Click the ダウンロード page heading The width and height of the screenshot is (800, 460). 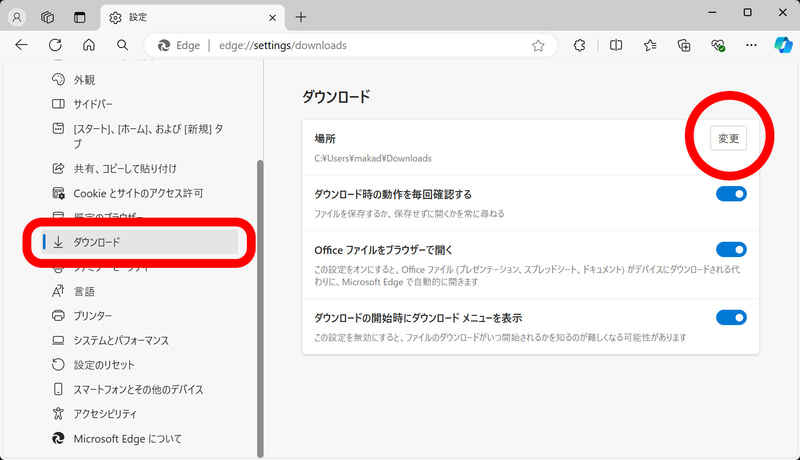[336, 96]
